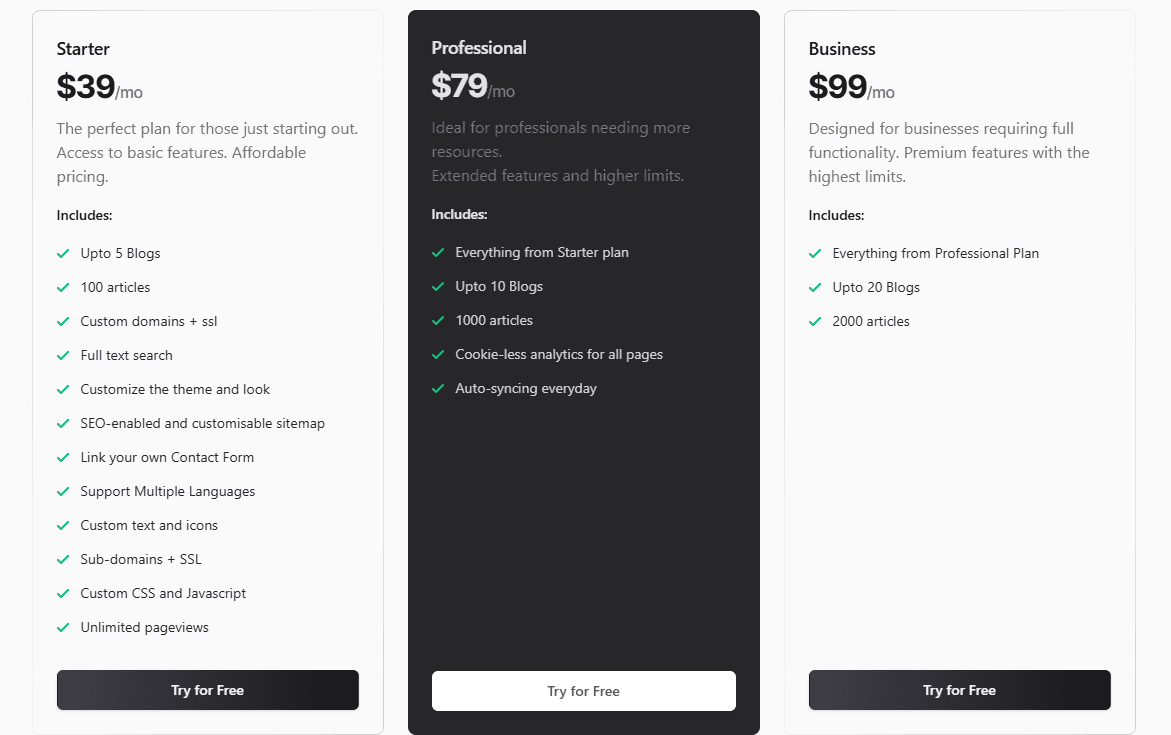This screenshot has width=1171, height=735.
Task: Click the $39/mo price label
Action: coord(99,87)
